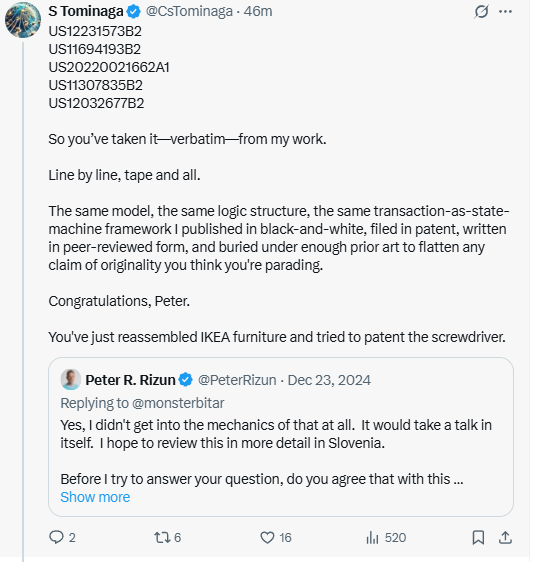
Task: Open the quoted tweet reply text
Action: tap(276, 452)
